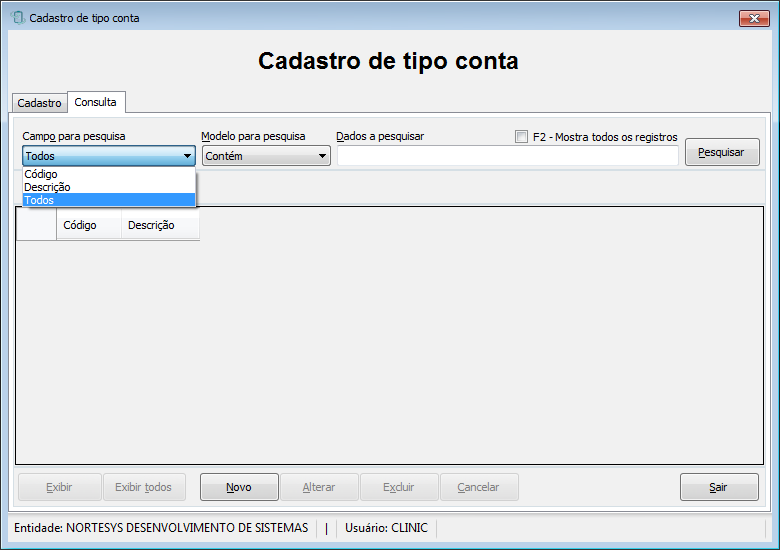
Task: Click the Sair button to exit
Action: [x=719, y=487]
